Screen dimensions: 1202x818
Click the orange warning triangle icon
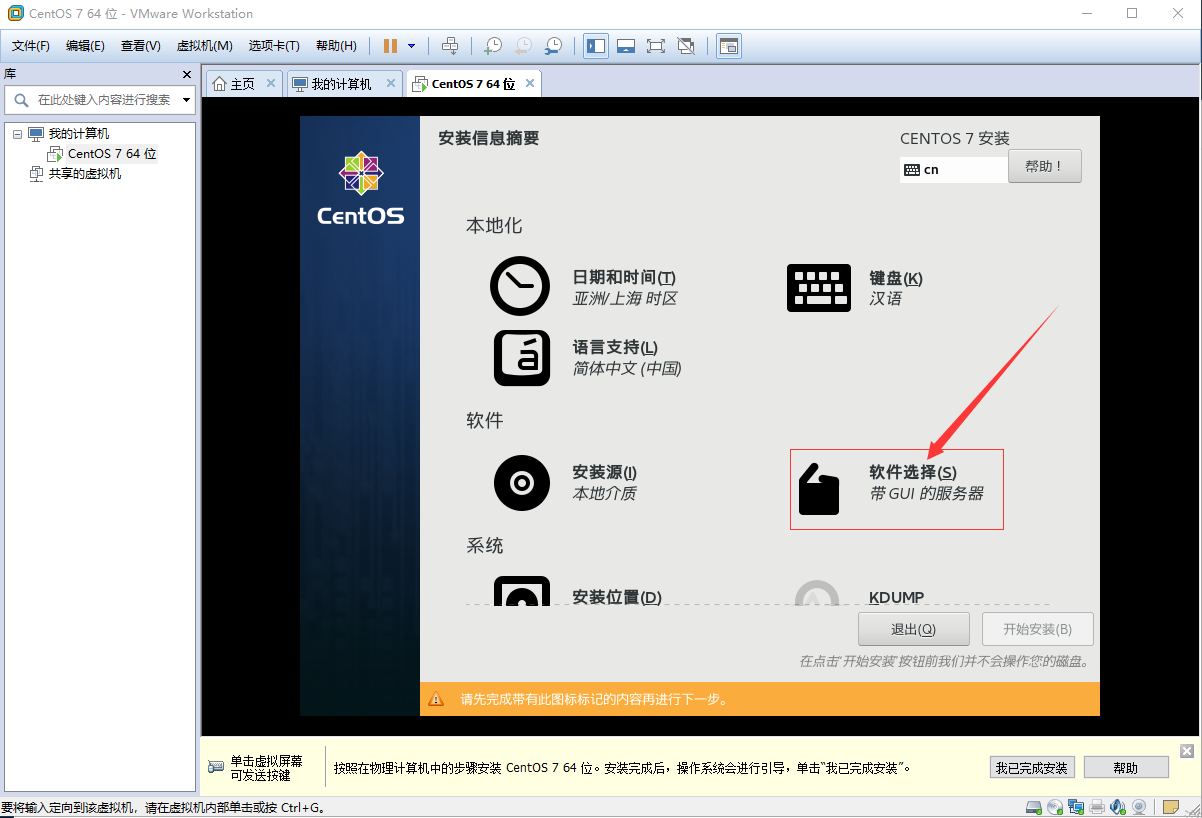(x=436, y=699)
